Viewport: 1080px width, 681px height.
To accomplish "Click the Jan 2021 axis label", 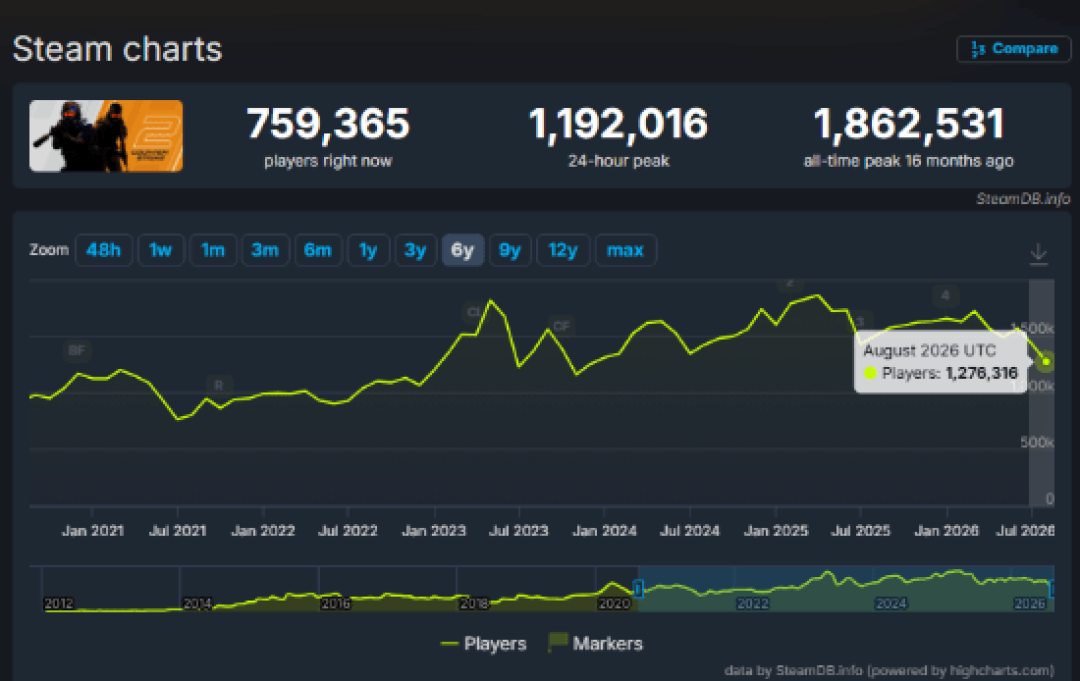I will pyautogui.click(x=92, y=531).
